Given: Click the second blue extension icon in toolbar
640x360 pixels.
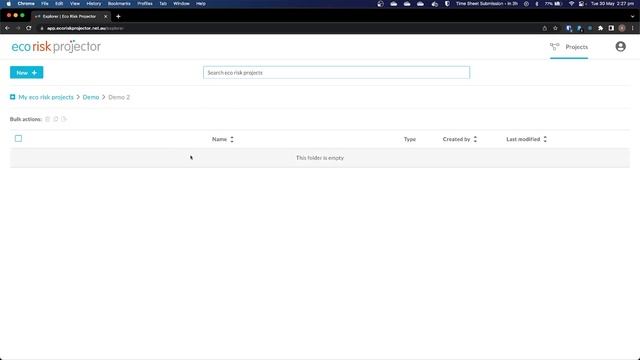Looking at the screenshot, I should pos(579,28).
